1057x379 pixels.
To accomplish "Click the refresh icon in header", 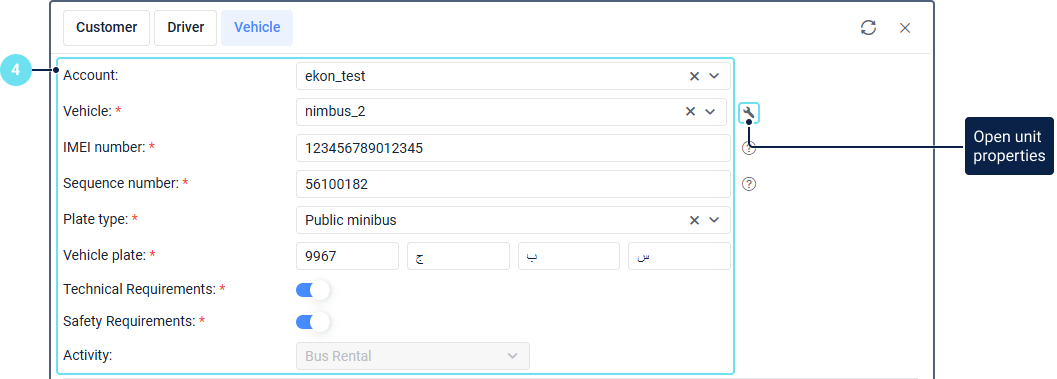I will point(868,28).
